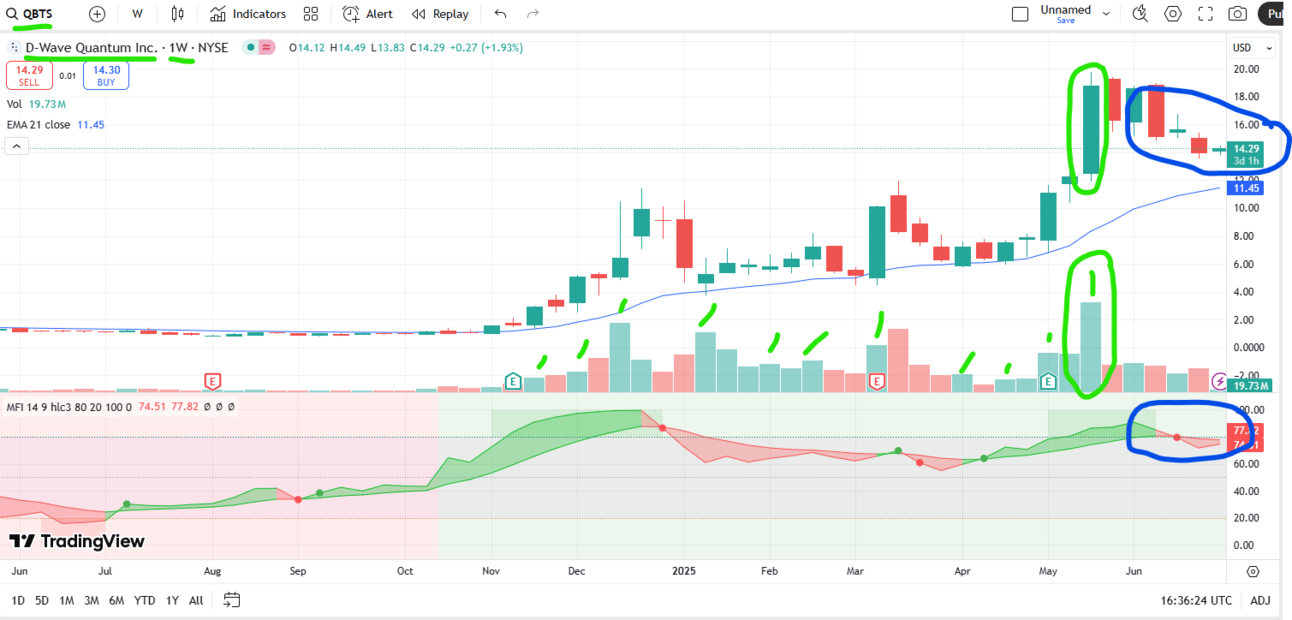
Task: Click the Publish button
Action: coord(1273,14)
